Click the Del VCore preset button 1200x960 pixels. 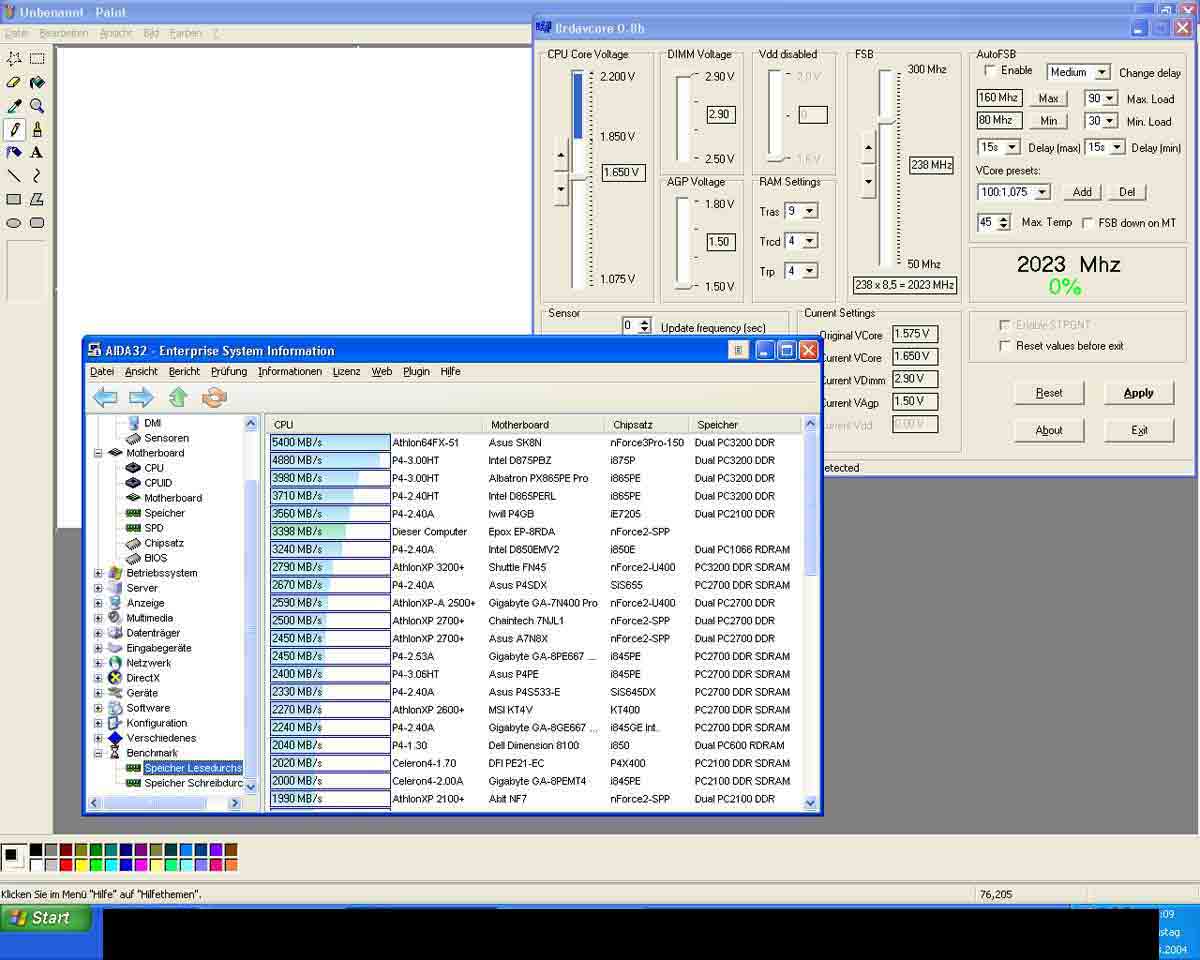[x=1127, y=192]
